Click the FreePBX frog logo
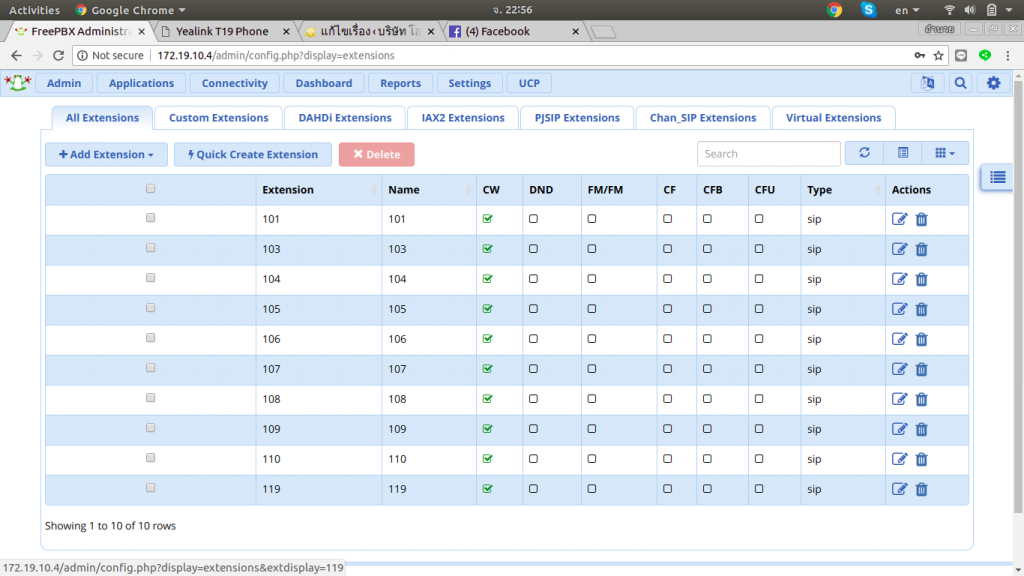1024x576 pixels. (x=18, y=83)
